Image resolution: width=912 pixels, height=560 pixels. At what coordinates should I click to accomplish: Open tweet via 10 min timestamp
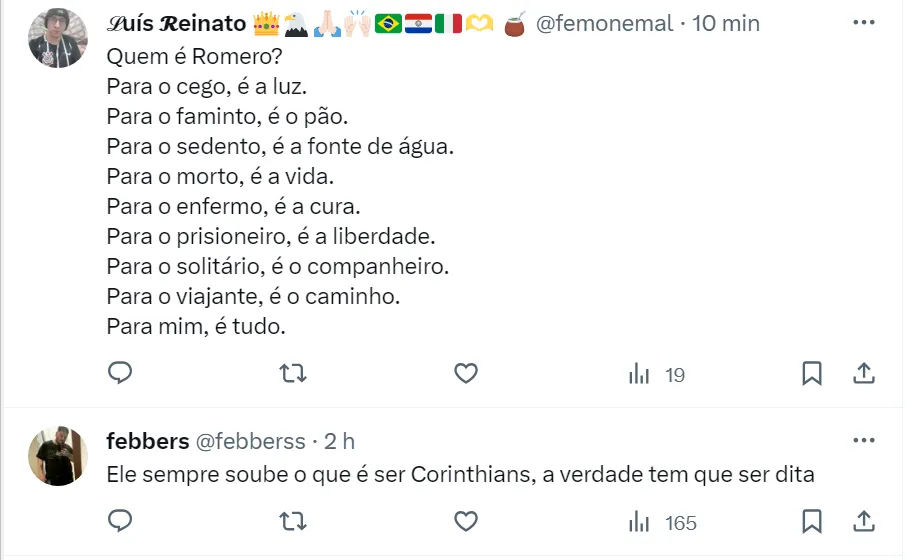[726, 24]
